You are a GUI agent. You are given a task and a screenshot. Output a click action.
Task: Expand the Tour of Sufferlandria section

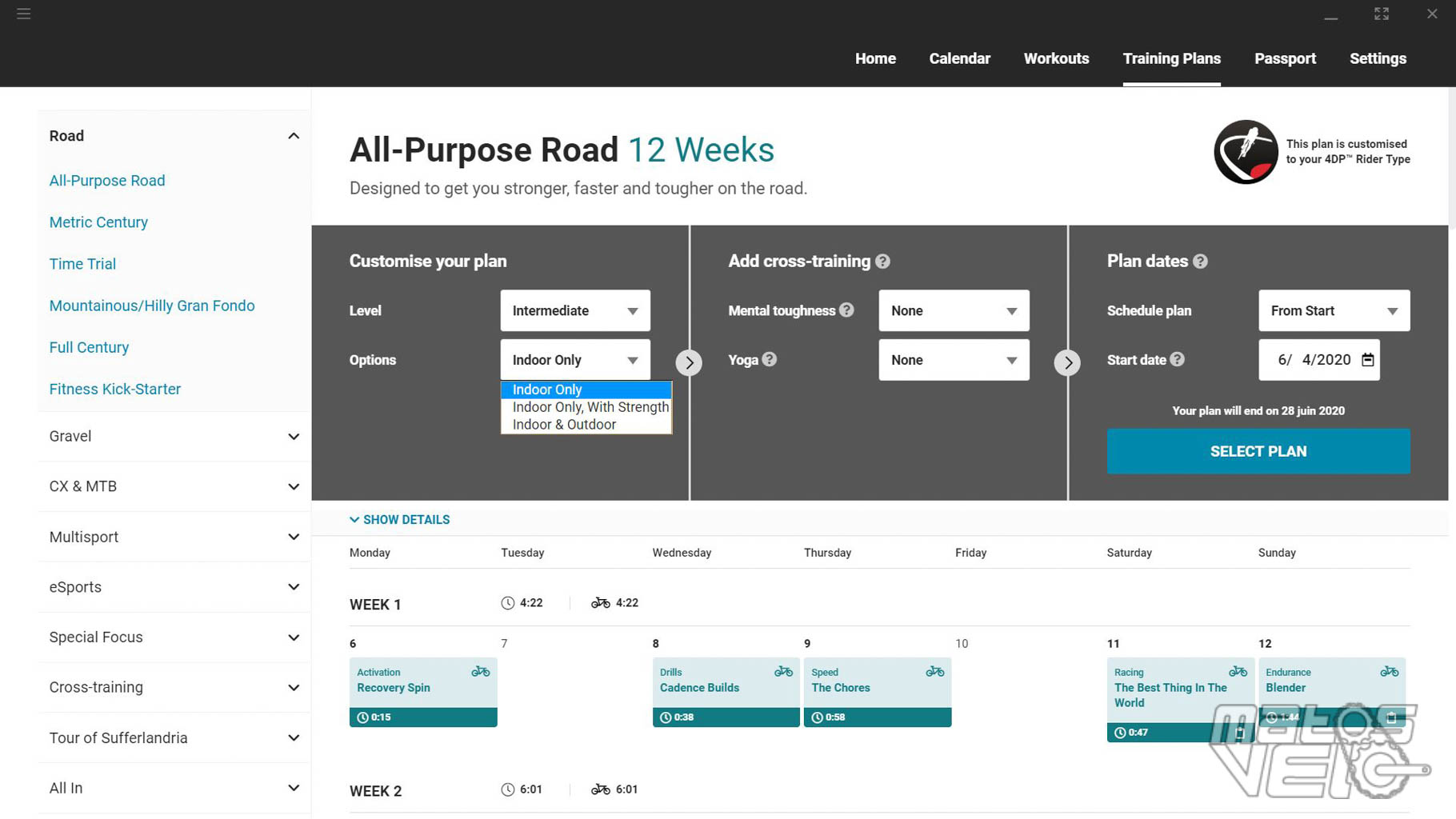294,738
